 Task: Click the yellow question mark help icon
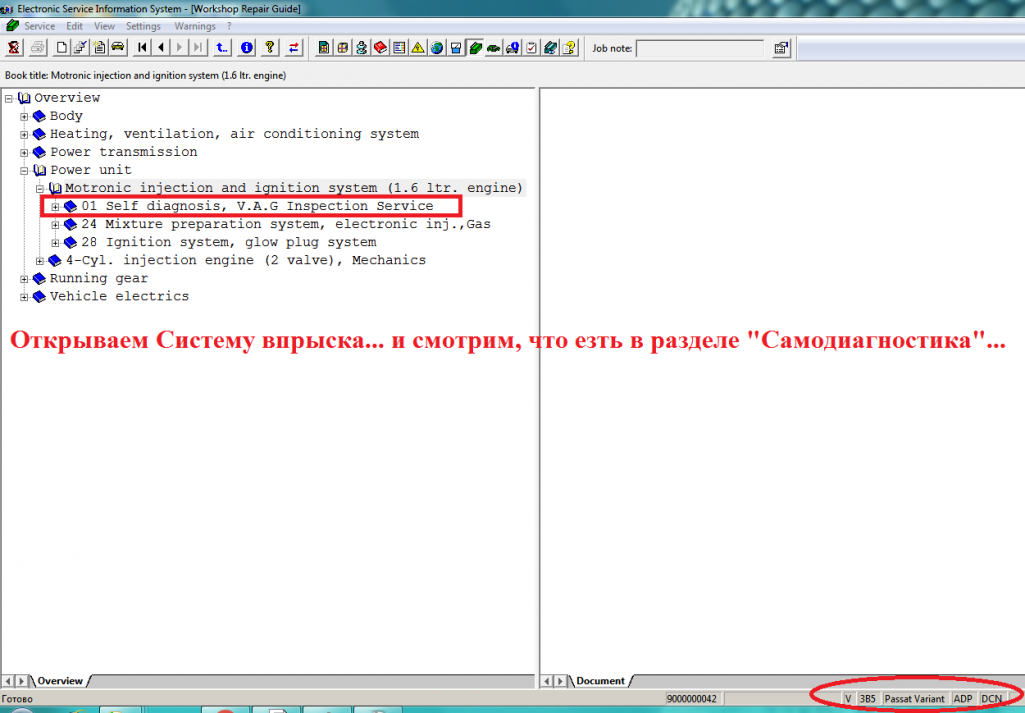pyautogui.click(x=270, y=47)
